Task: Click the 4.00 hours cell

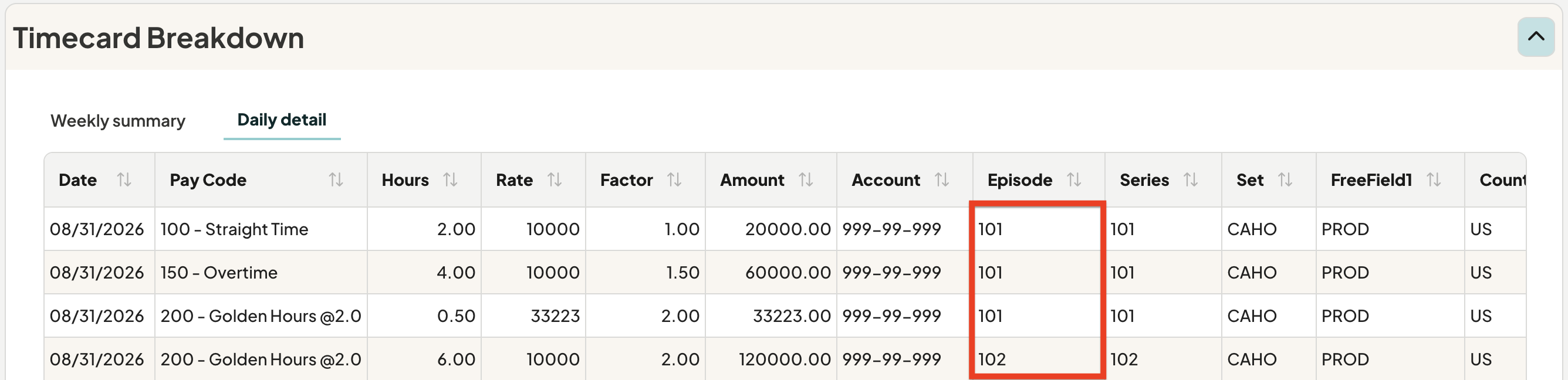Action: pos(424,272)
